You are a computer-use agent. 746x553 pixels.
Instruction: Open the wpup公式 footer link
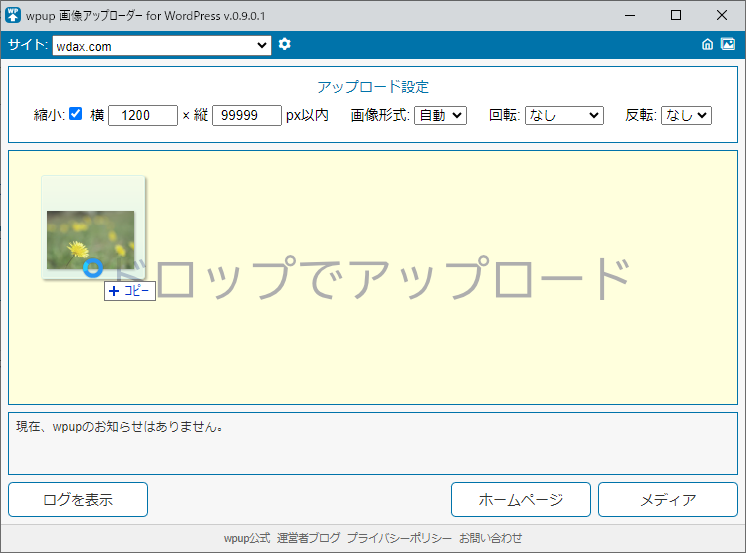tap(246, 538)
